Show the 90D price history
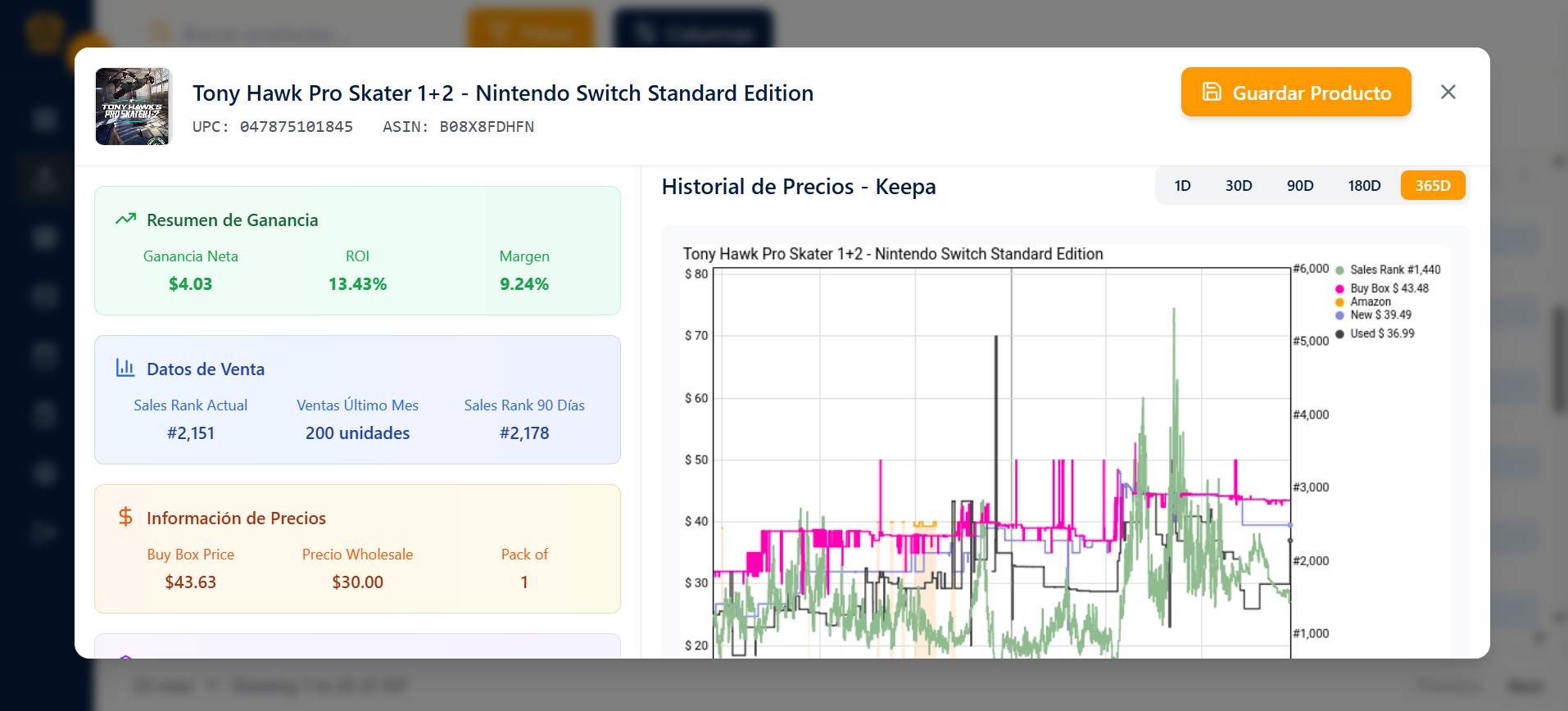This screenshot has height=711, width=1568. (1299, 186)
